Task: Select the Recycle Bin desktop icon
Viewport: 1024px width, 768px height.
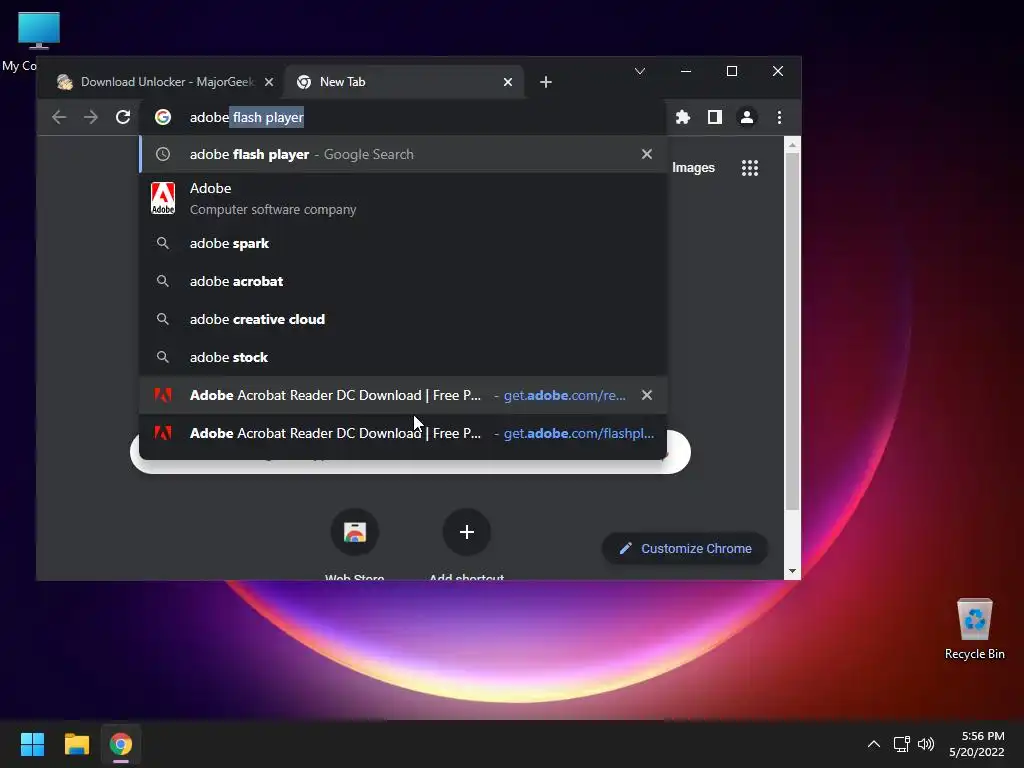Action: (974, 629)
